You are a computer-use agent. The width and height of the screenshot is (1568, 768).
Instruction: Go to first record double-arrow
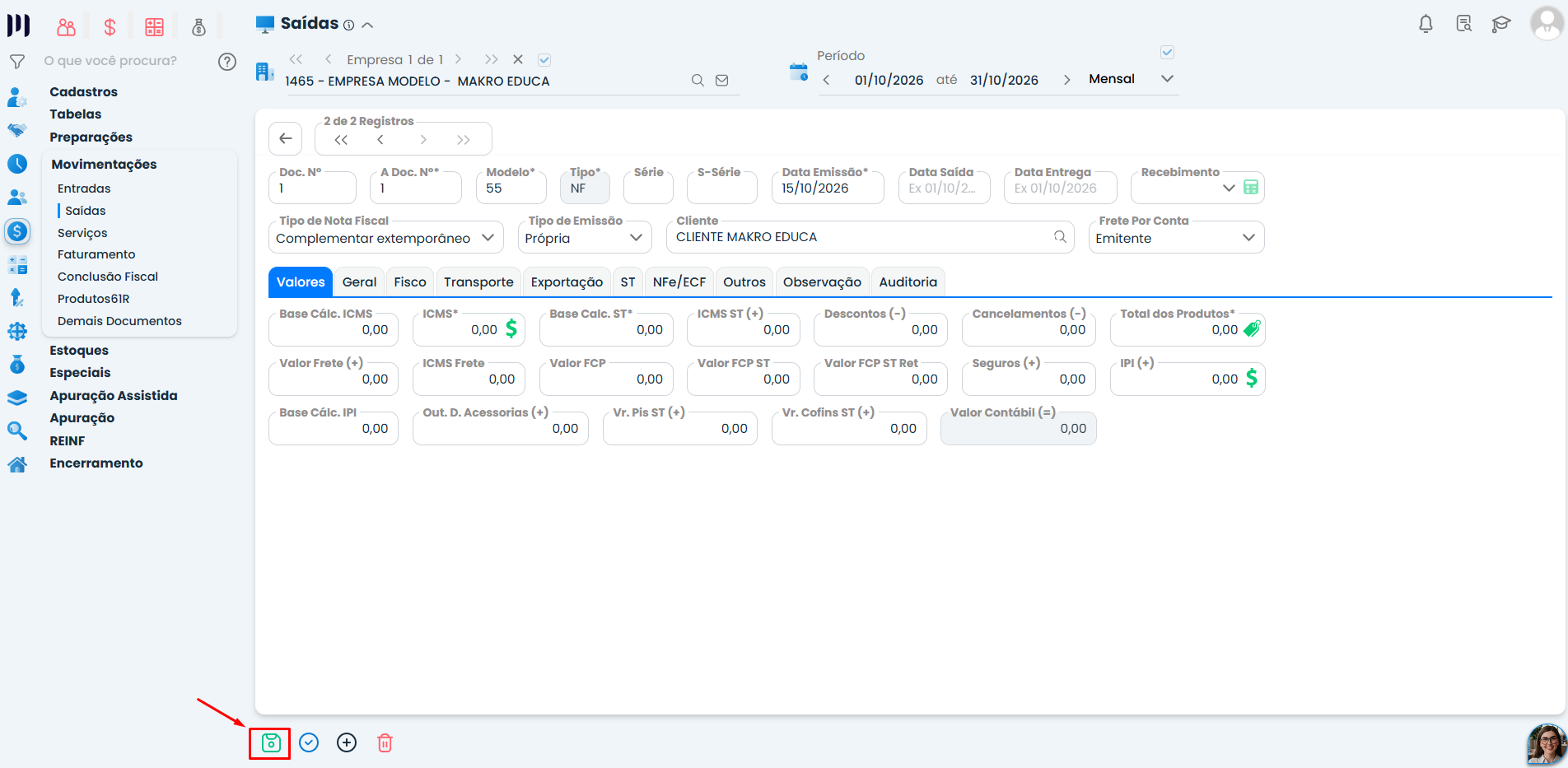point(341,140)
